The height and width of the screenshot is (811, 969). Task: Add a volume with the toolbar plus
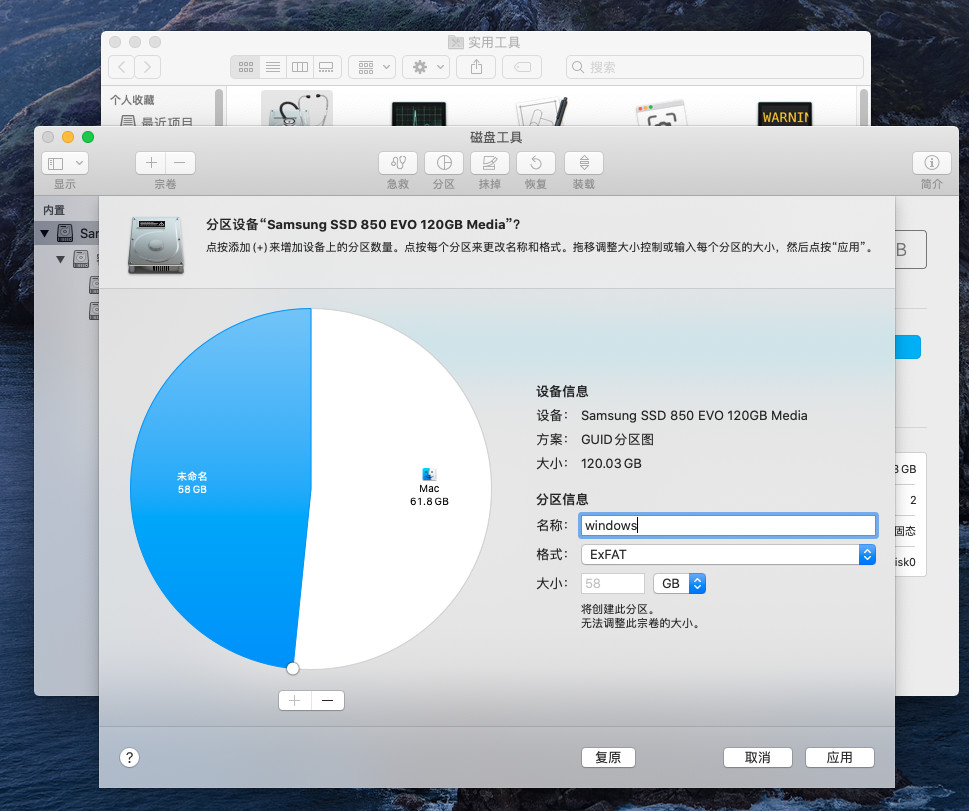click(x=151, y=163)
